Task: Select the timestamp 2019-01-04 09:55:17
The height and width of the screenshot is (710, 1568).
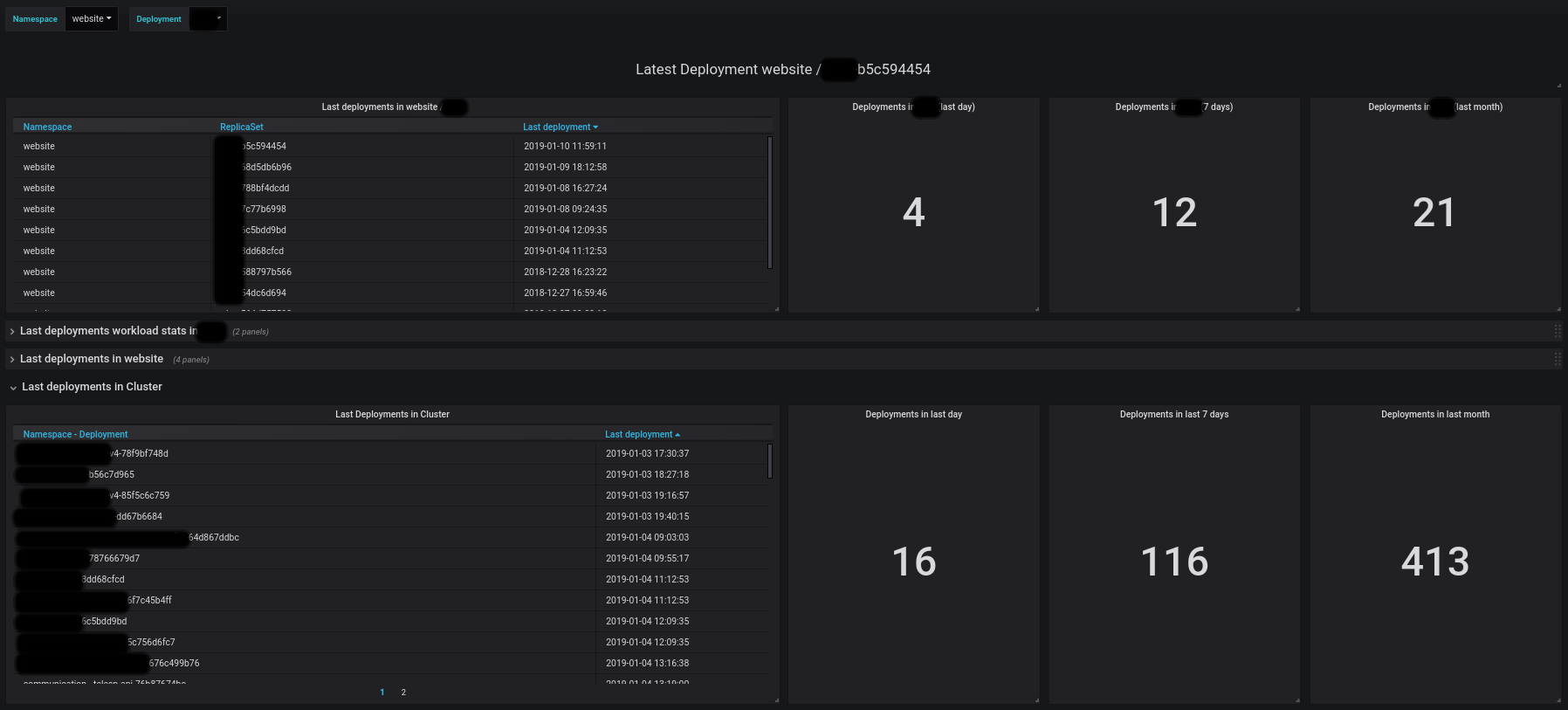Action: tap(648, 559)
